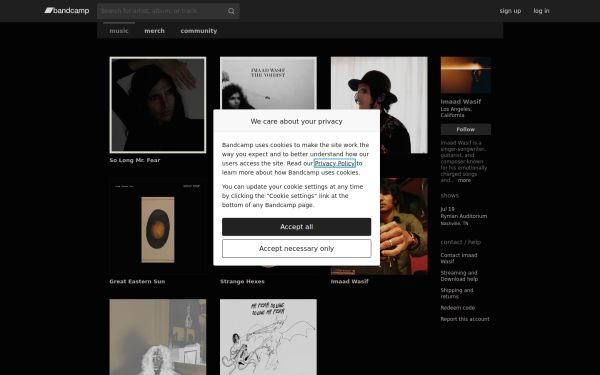Open the Contact Imaad Wasif link
Image resolution: width=600 pixels, height=375 pixels.
459,258
